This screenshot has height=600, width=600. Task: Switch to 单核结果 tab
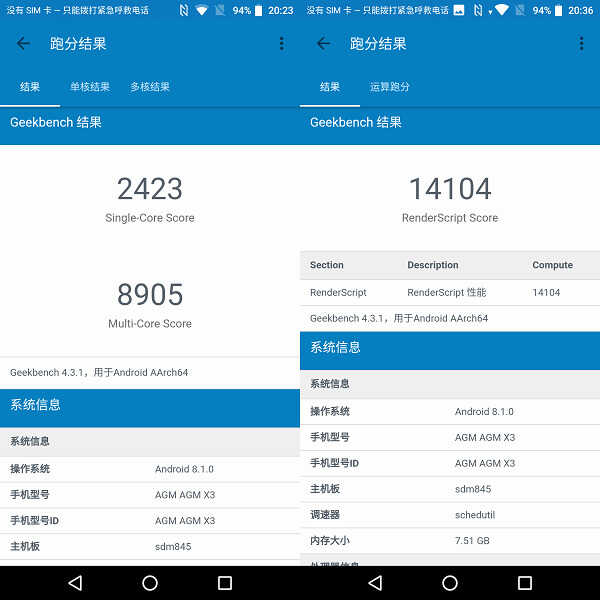pos(90,87)
